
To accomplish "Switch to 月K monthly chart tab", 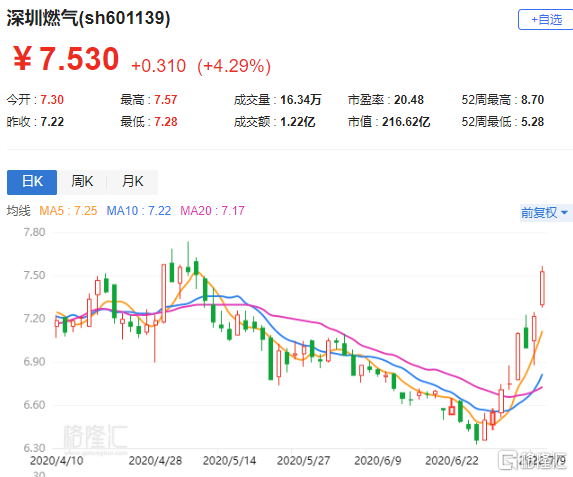I will pos(133,182).
